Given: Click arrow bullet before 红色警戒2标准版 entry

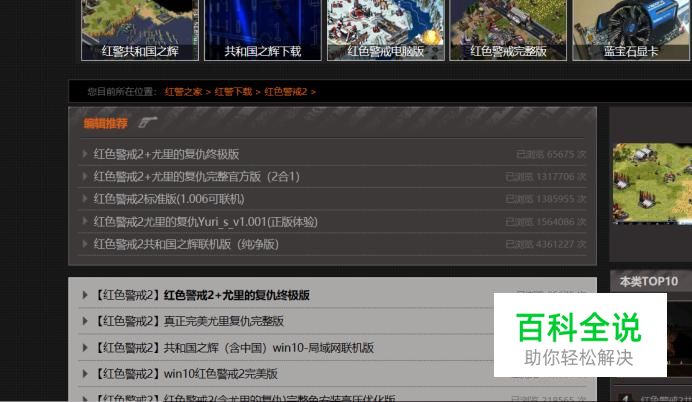Looking at the screenshot, I should point(84,199).
